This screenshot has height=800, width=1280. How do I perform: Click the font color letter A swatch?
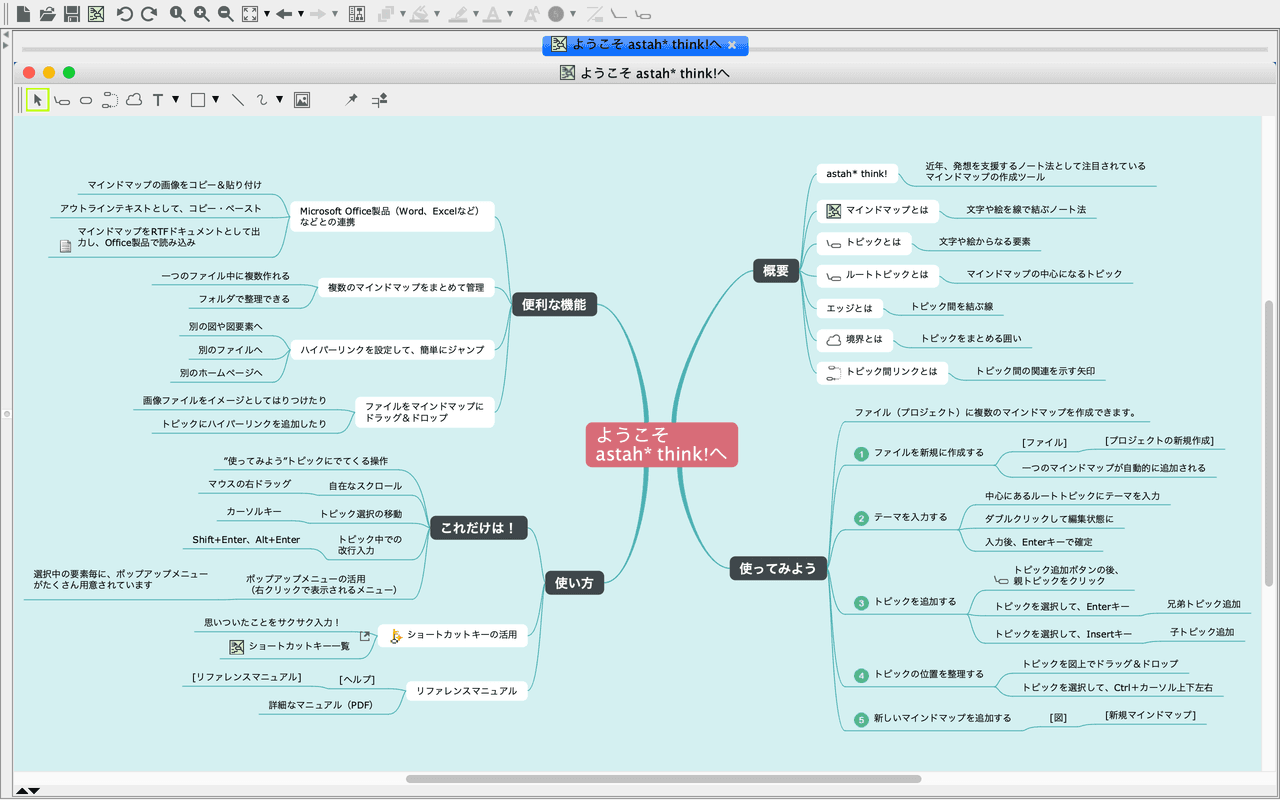pyautogui.click(x=492, y=14)
